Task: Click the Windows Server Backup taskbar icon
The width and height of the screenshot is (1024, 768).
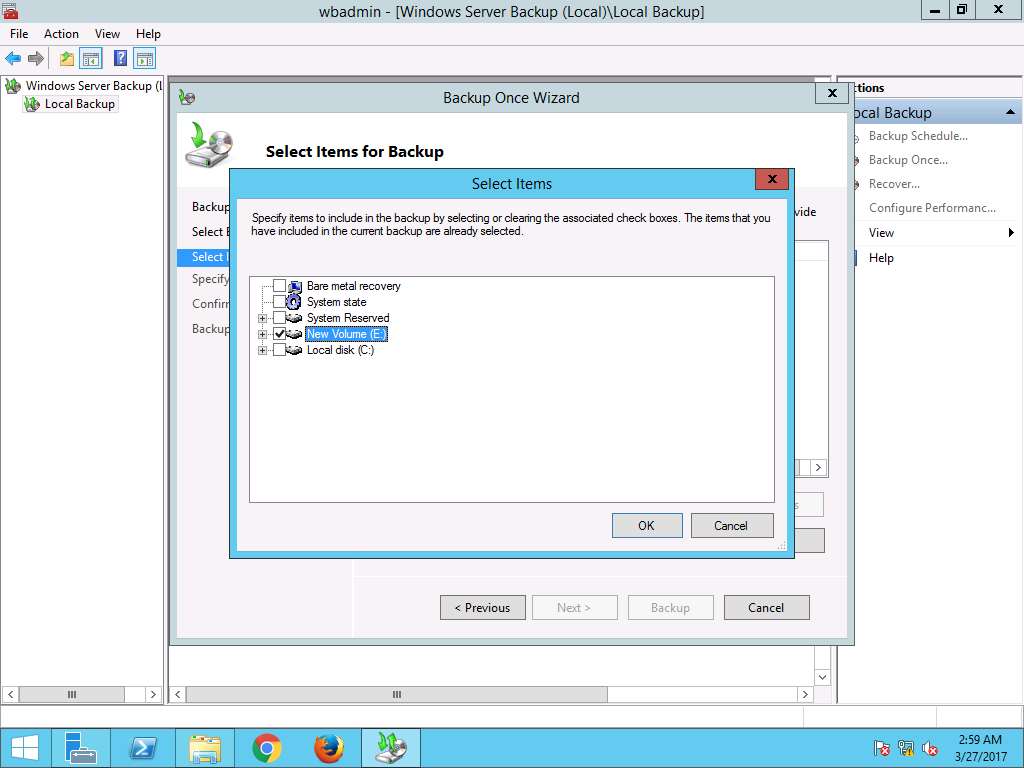Action: click(x=391, y=748)
